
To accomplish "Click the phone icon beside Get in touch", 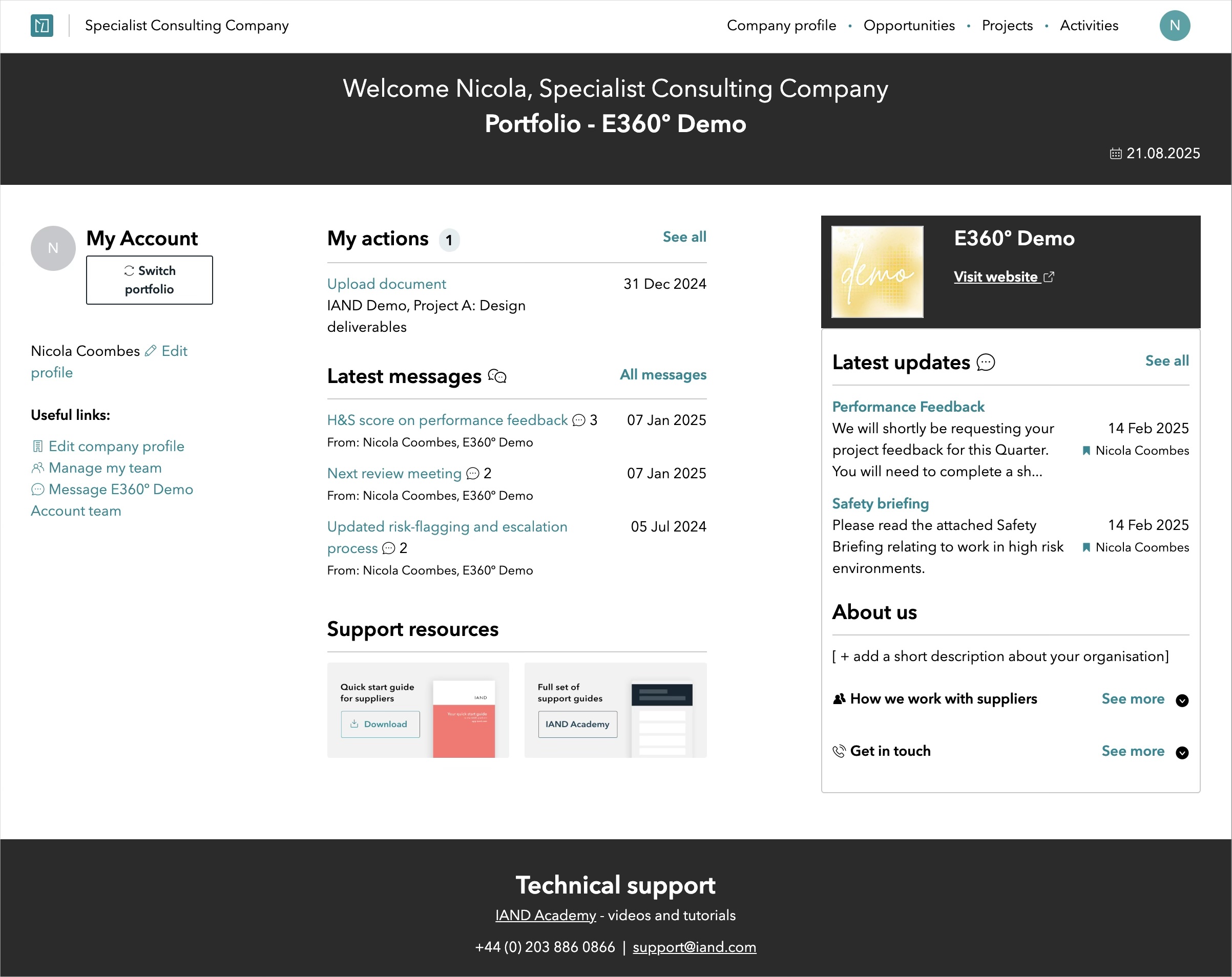I will pos(839,751).
